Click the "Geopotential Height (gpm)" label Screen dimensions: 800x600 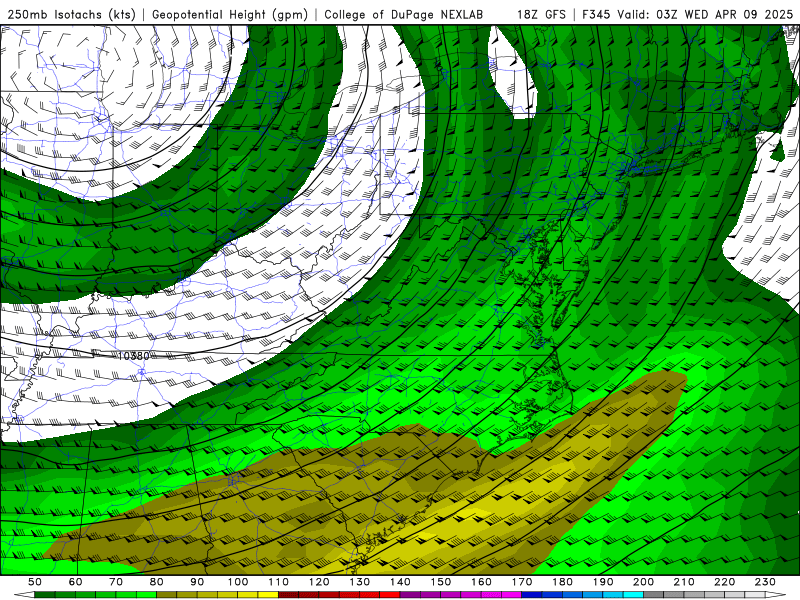coord(230,15)
